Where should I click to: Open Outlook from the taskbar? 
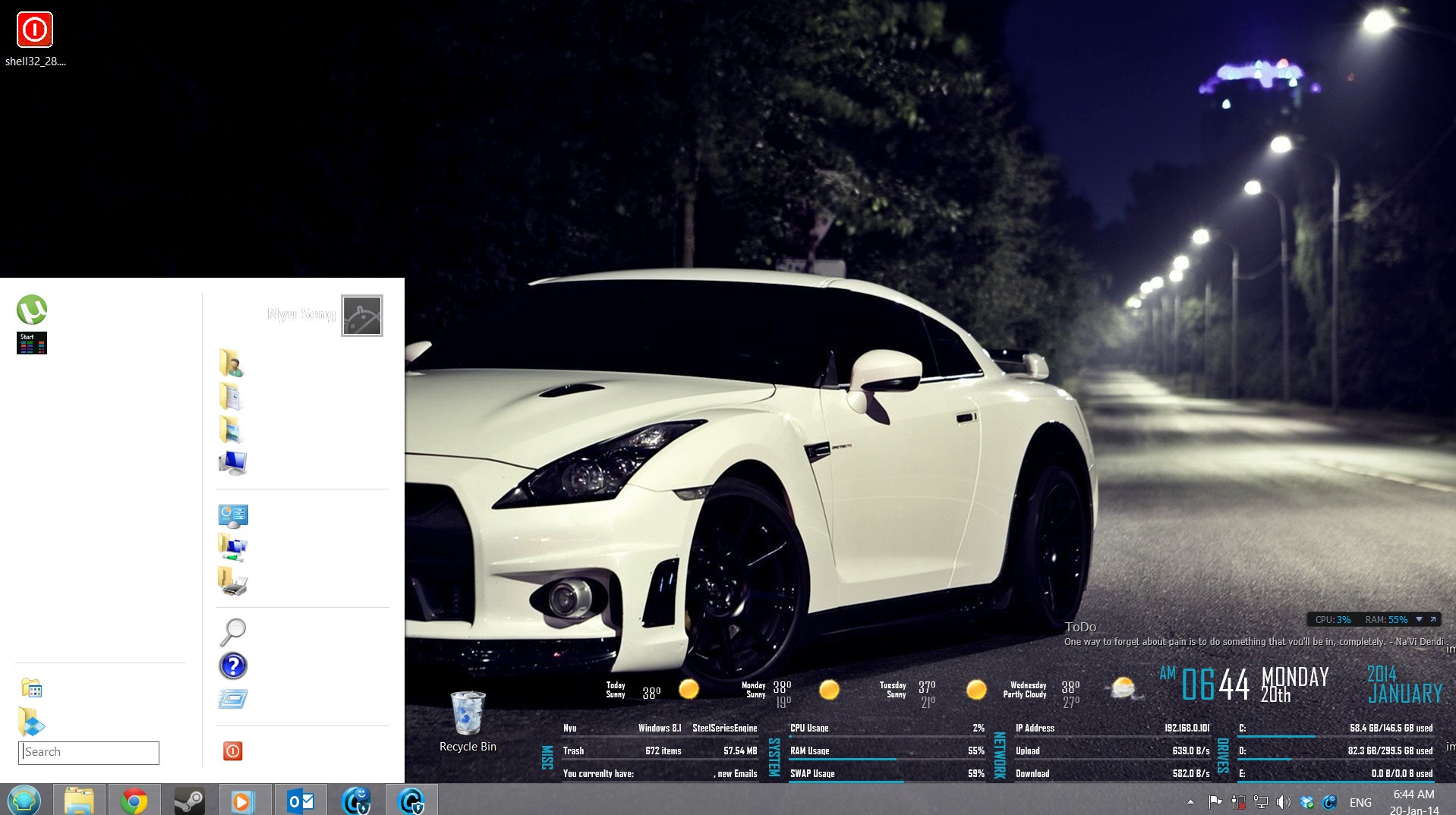pyautogui.click(x=301, y=801)
